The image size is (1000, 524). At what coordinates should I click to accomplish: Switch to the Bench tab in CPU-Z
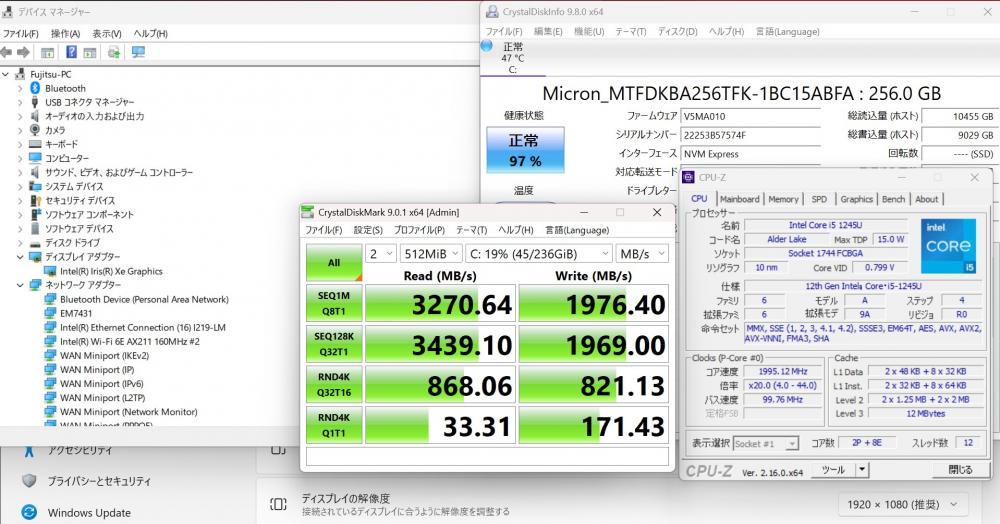coord(893,199)
